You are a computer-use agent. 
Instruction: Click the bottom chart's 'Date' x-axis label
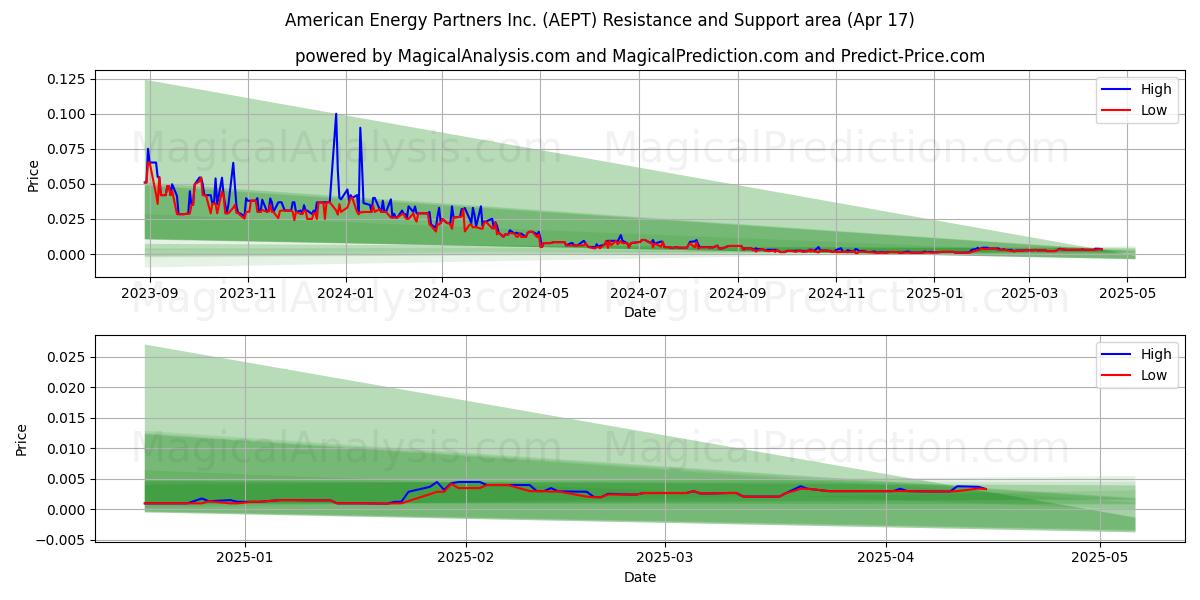pos(640,577)
